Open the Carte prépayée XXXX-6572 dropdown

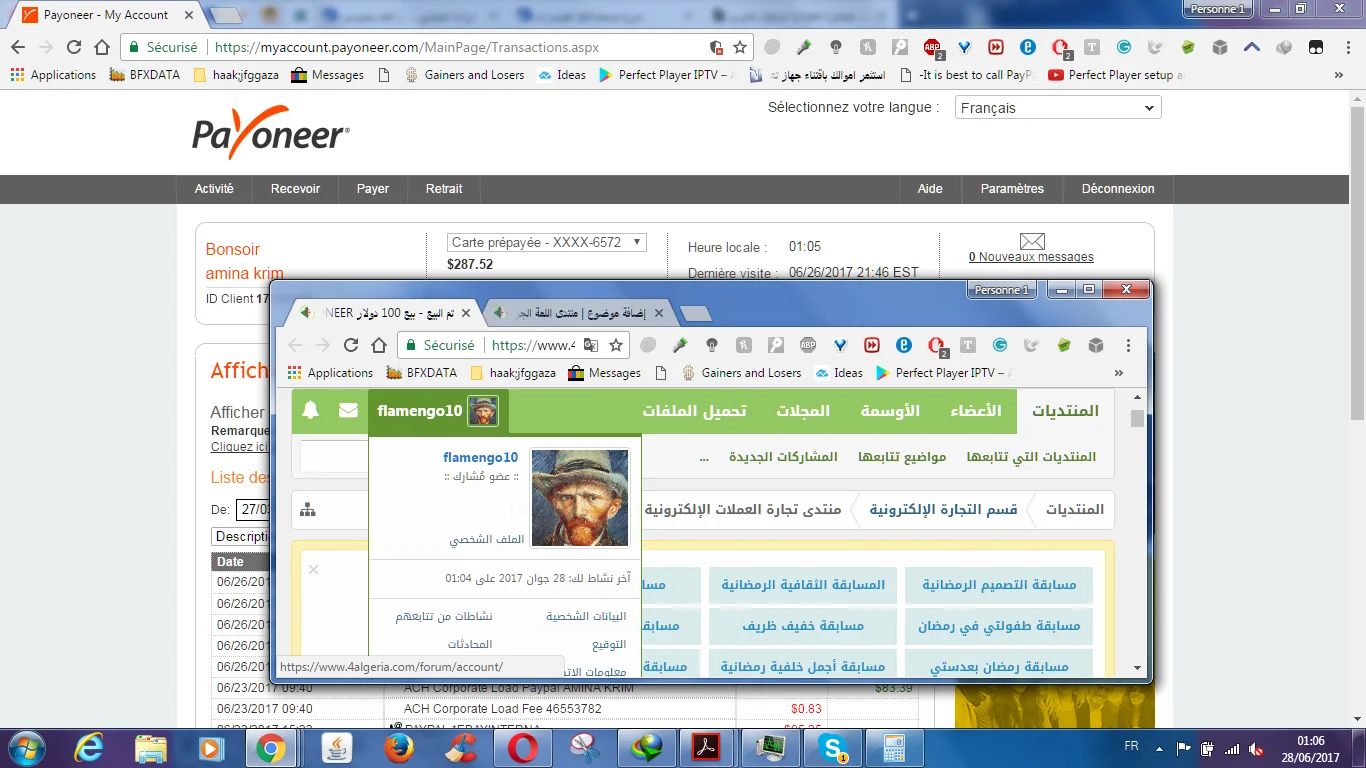(x=547, y=242)
